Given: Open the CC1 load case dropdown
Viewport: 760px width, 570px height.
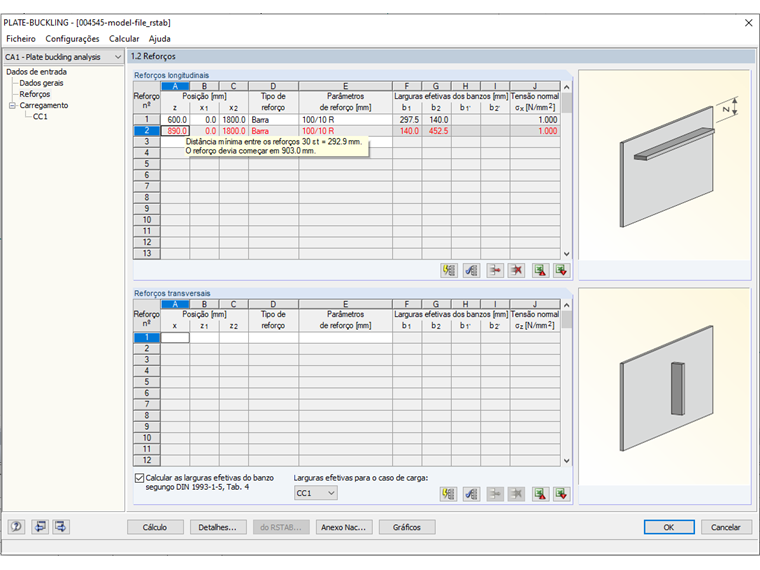Looking at the screenshot, I should (316, 493).
